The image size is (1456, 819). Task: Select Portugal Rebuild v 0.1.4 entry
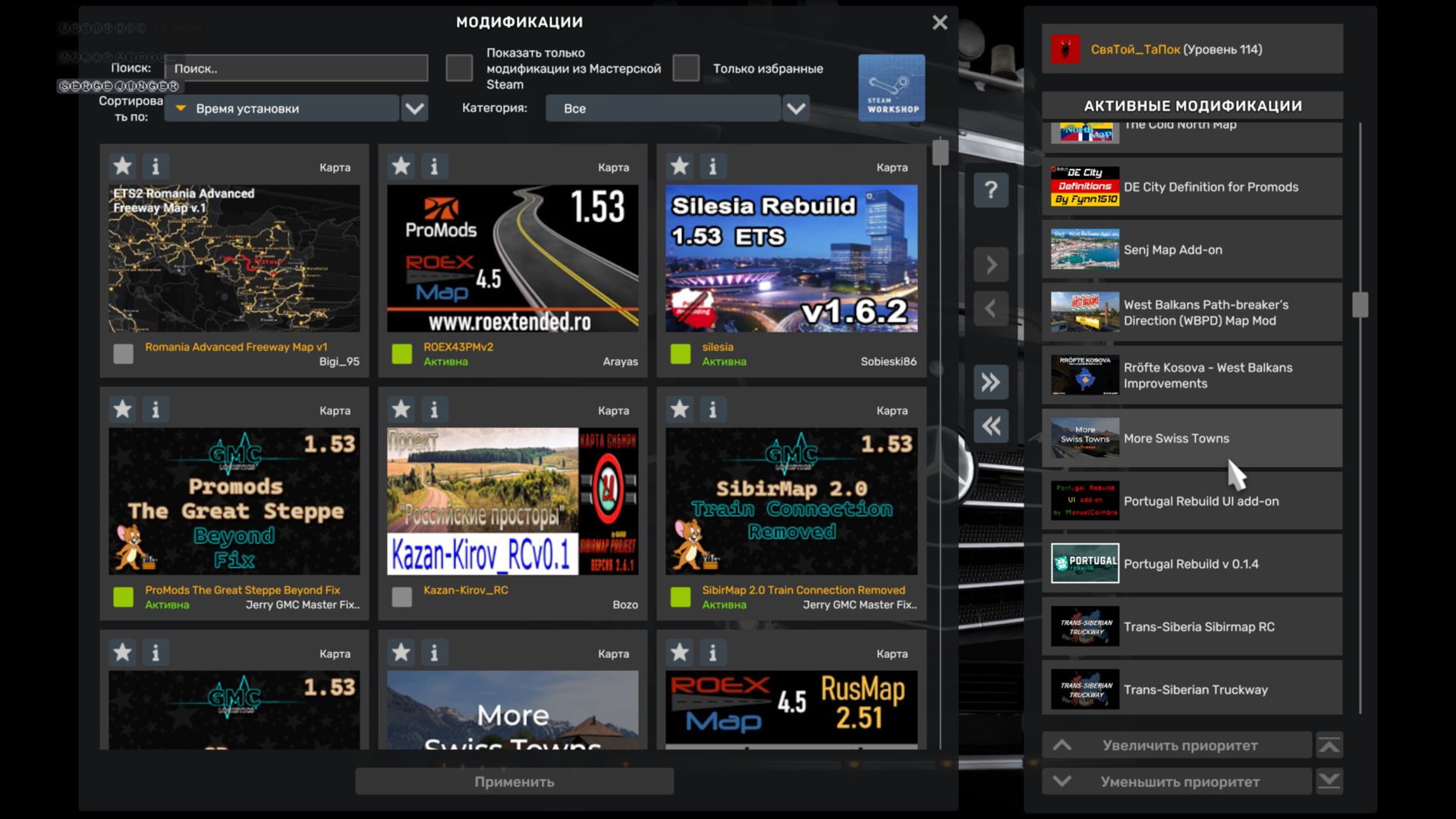point(1192,564)
